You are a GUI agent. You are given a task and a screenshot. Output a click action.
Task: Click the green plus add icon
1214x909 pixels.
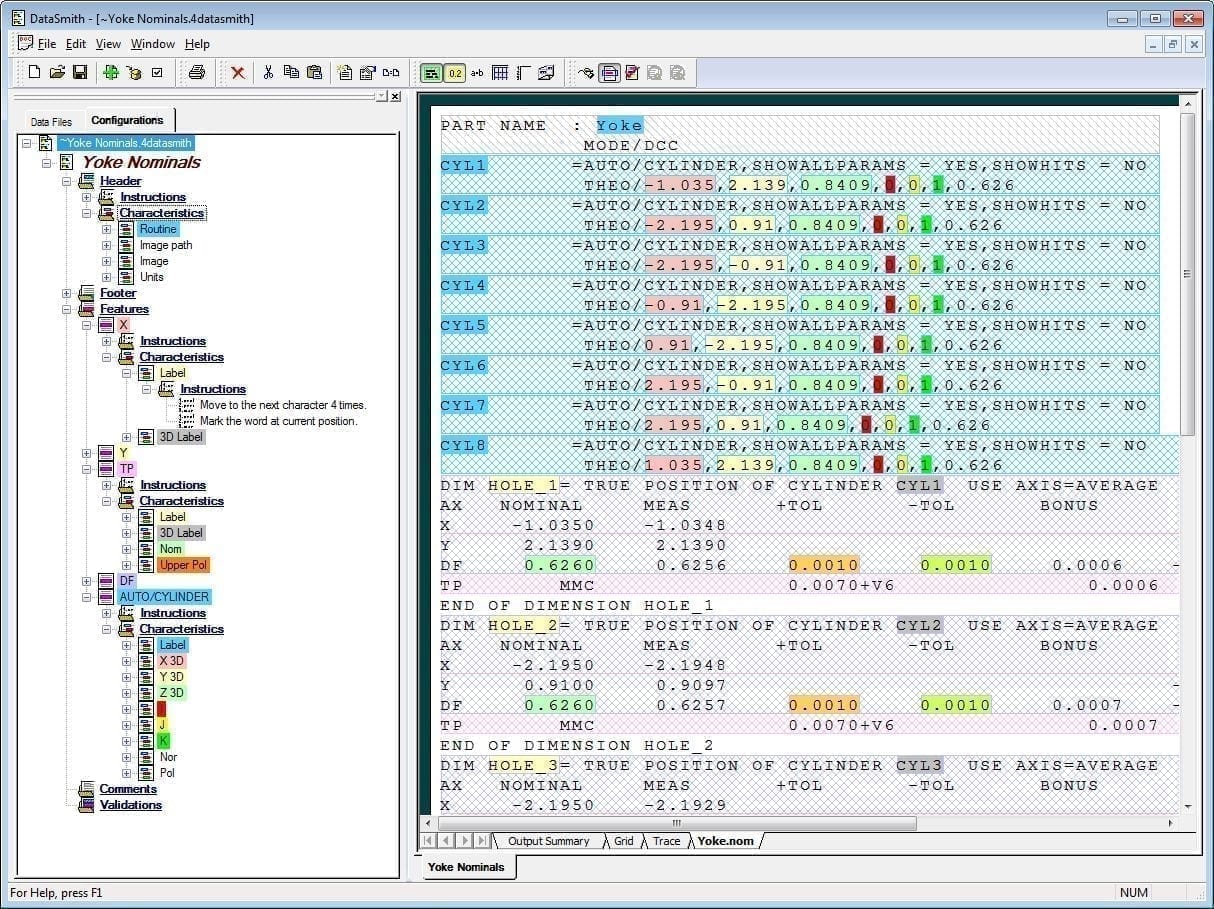coord(111,72)
